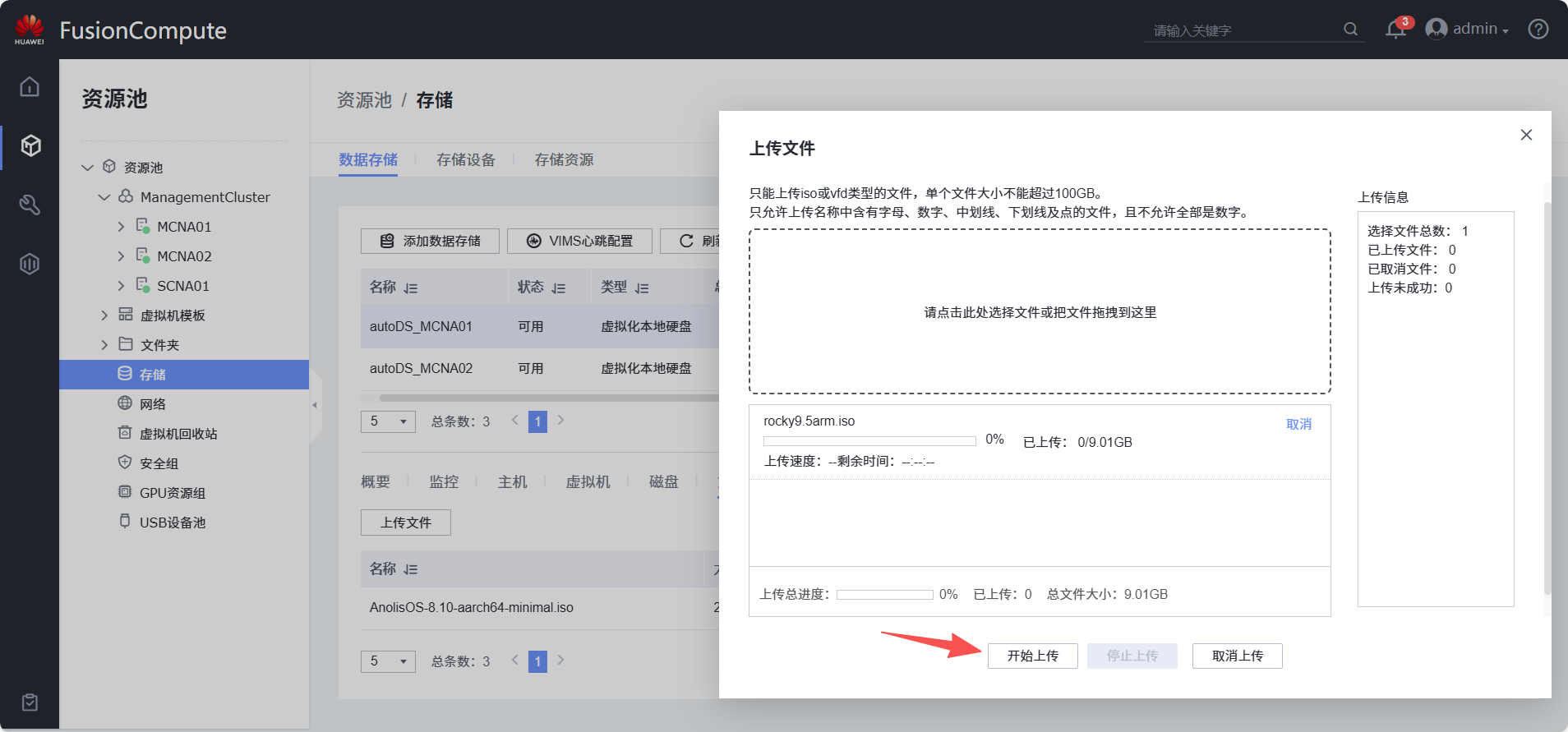1568x732 pixels.
Task: Collapse the 资源池 root tree node
Action: pos(88,168)
